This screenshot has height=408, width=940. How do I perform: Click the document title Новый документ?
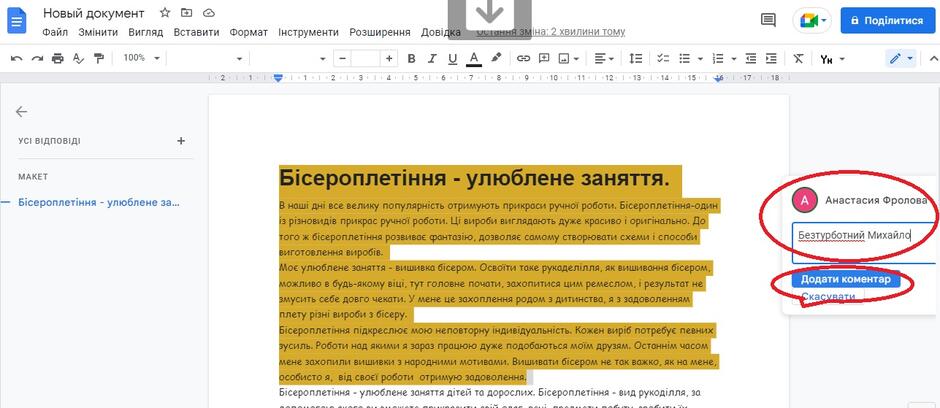pyautogui.click(x=94, y=13)
